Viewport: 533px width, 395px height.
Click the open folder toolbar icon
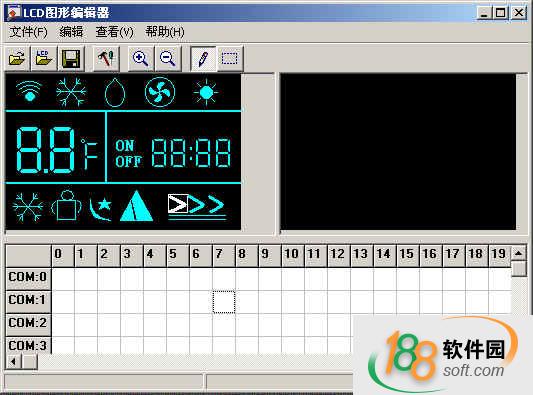[17, 58]
